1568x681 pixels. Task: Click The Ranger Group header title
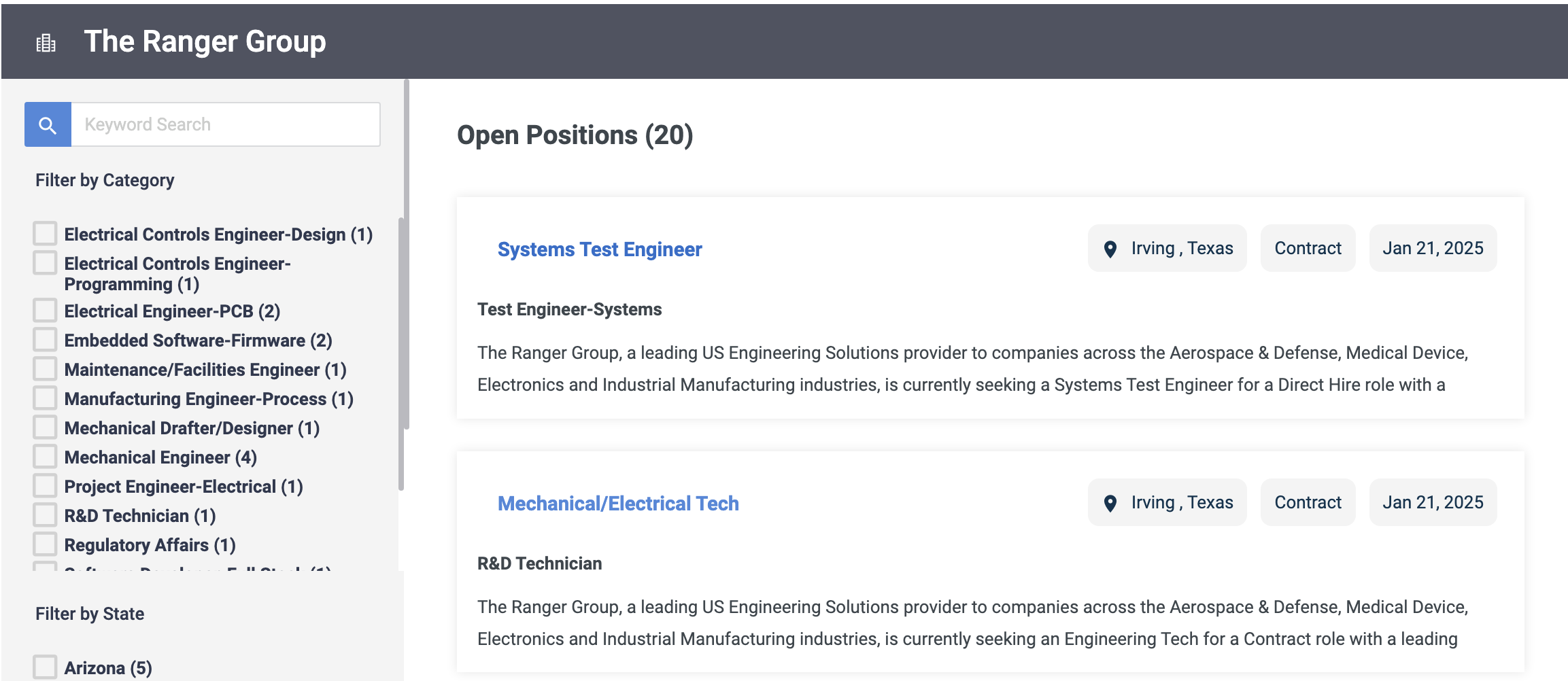205,41
